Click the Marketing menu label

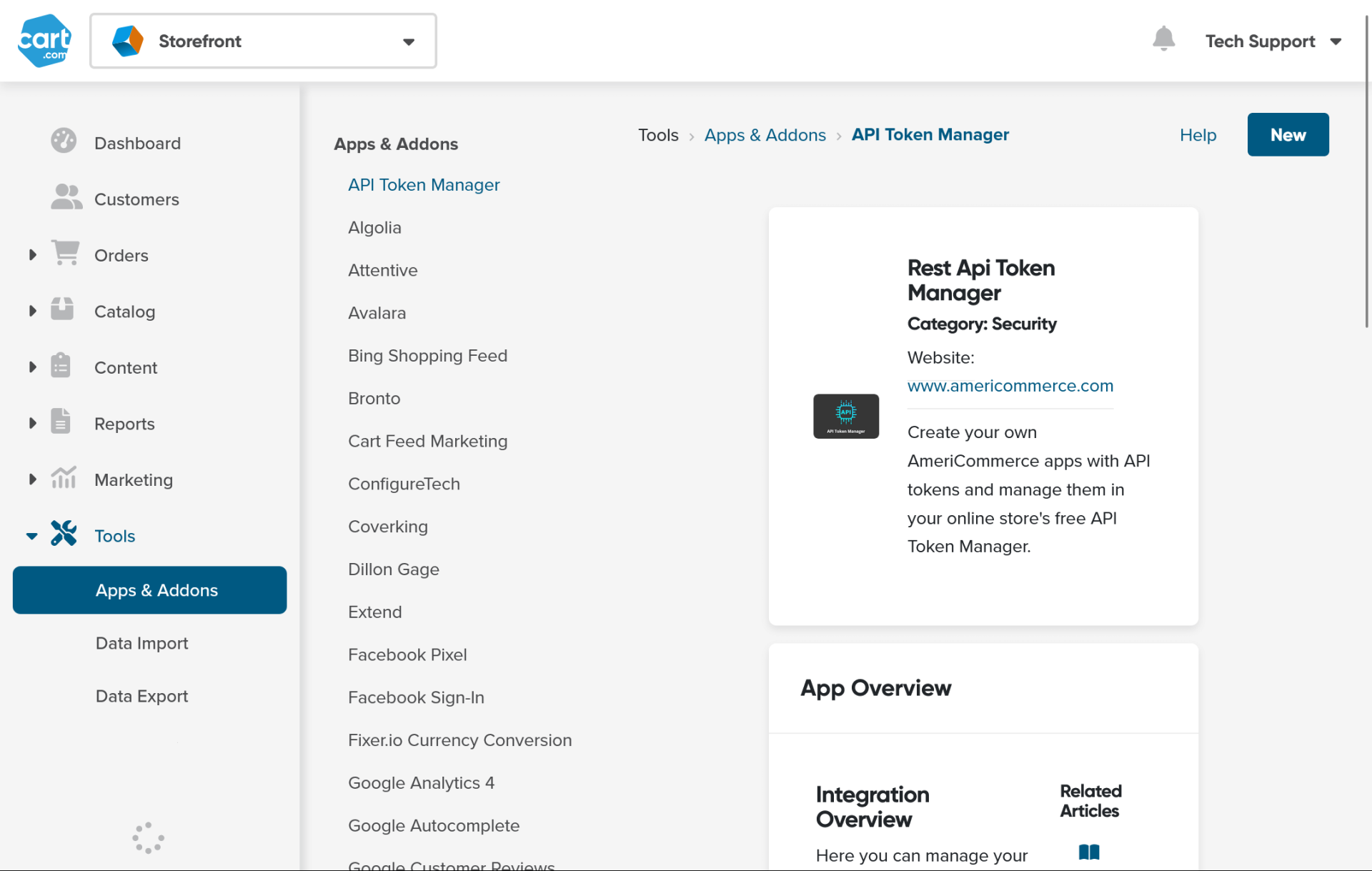coord(134,480)
